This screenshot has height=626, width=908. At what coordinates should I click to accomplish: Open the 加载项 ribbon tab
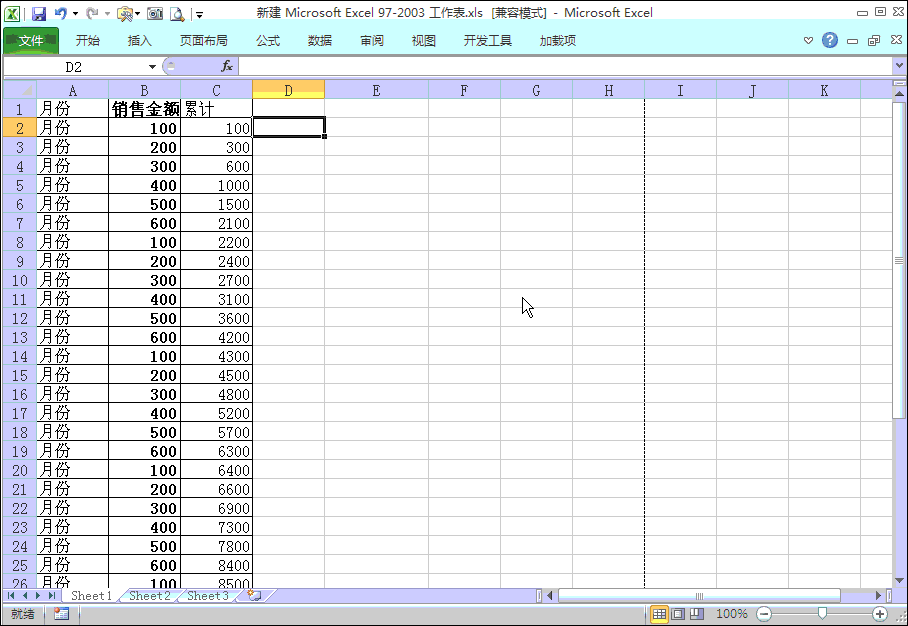tap(558, 41)
